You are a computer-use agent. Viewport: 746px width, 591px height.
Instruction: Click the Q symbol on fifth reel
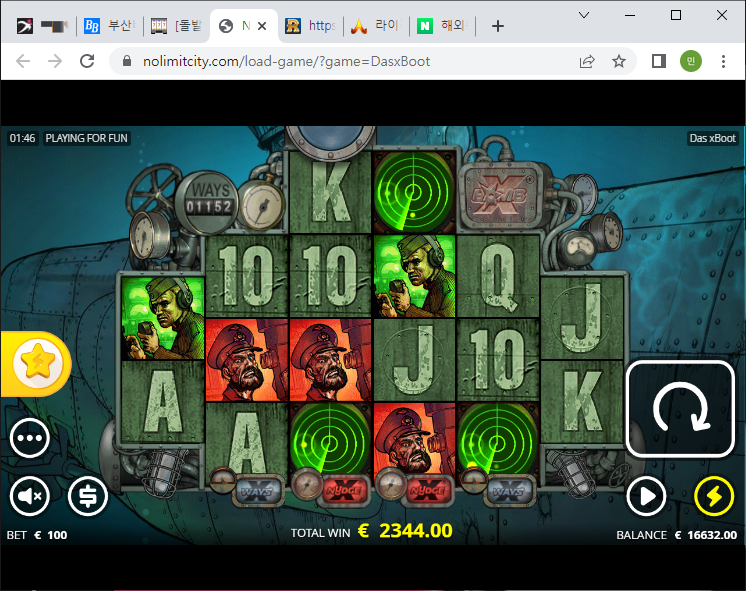coord(497,276)
